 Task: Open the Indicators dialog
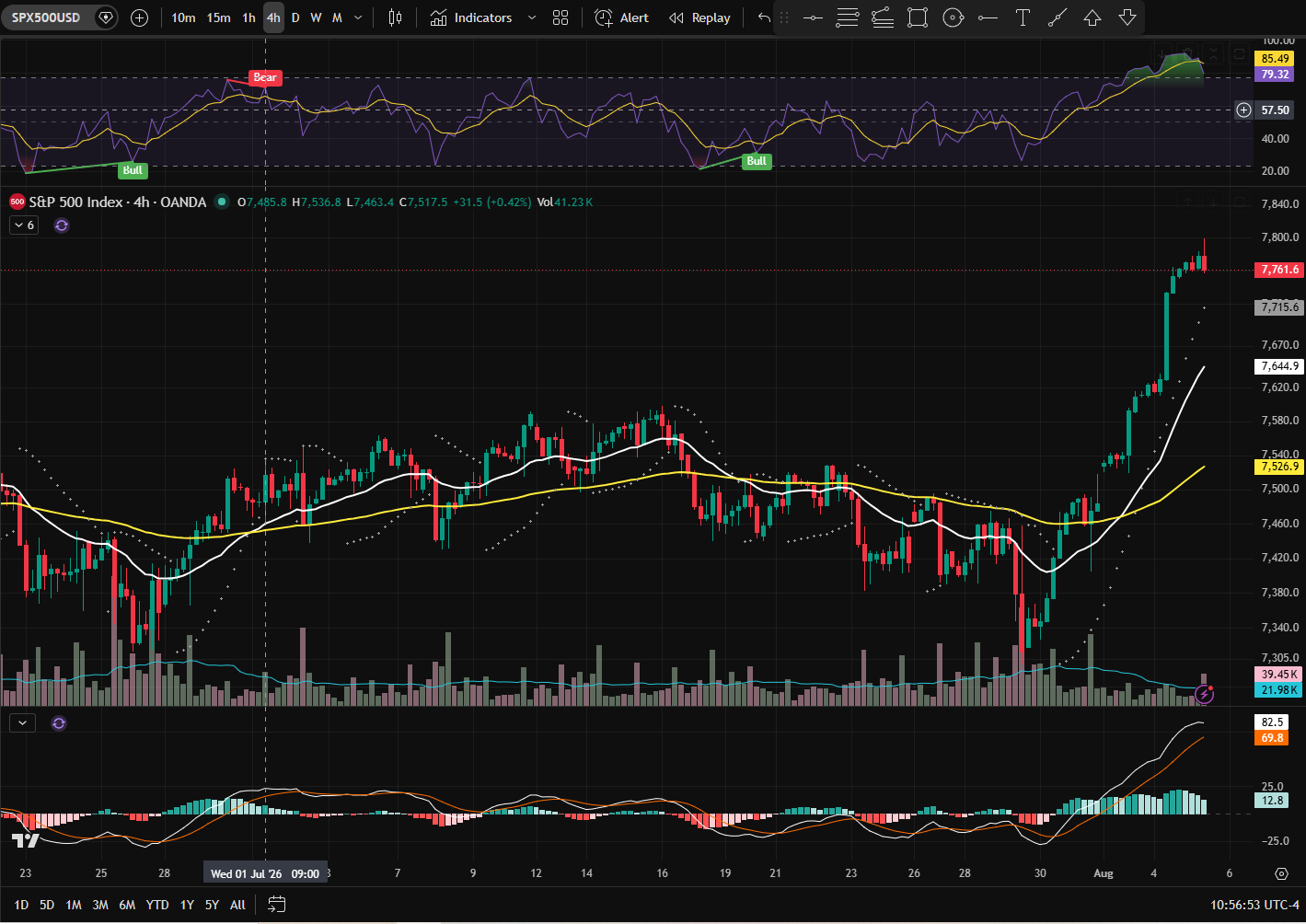[x=471, y=17]
